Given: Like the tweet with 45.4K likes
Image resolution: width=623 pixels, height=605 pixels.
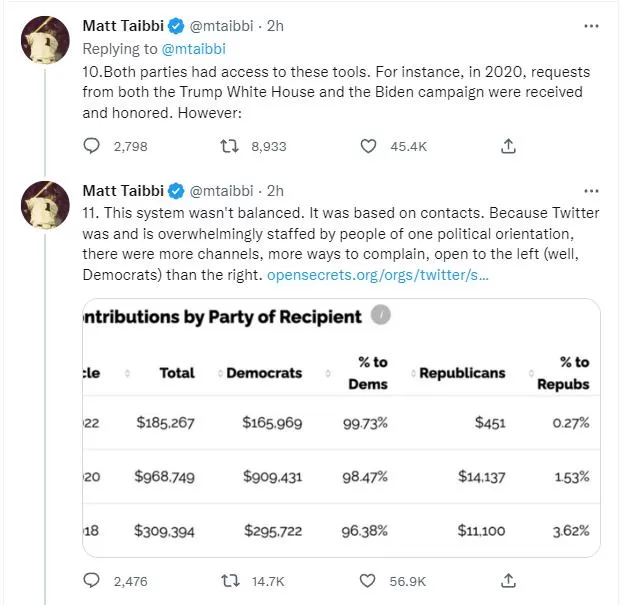Looking at the screenshot, I should coord(368,146).
